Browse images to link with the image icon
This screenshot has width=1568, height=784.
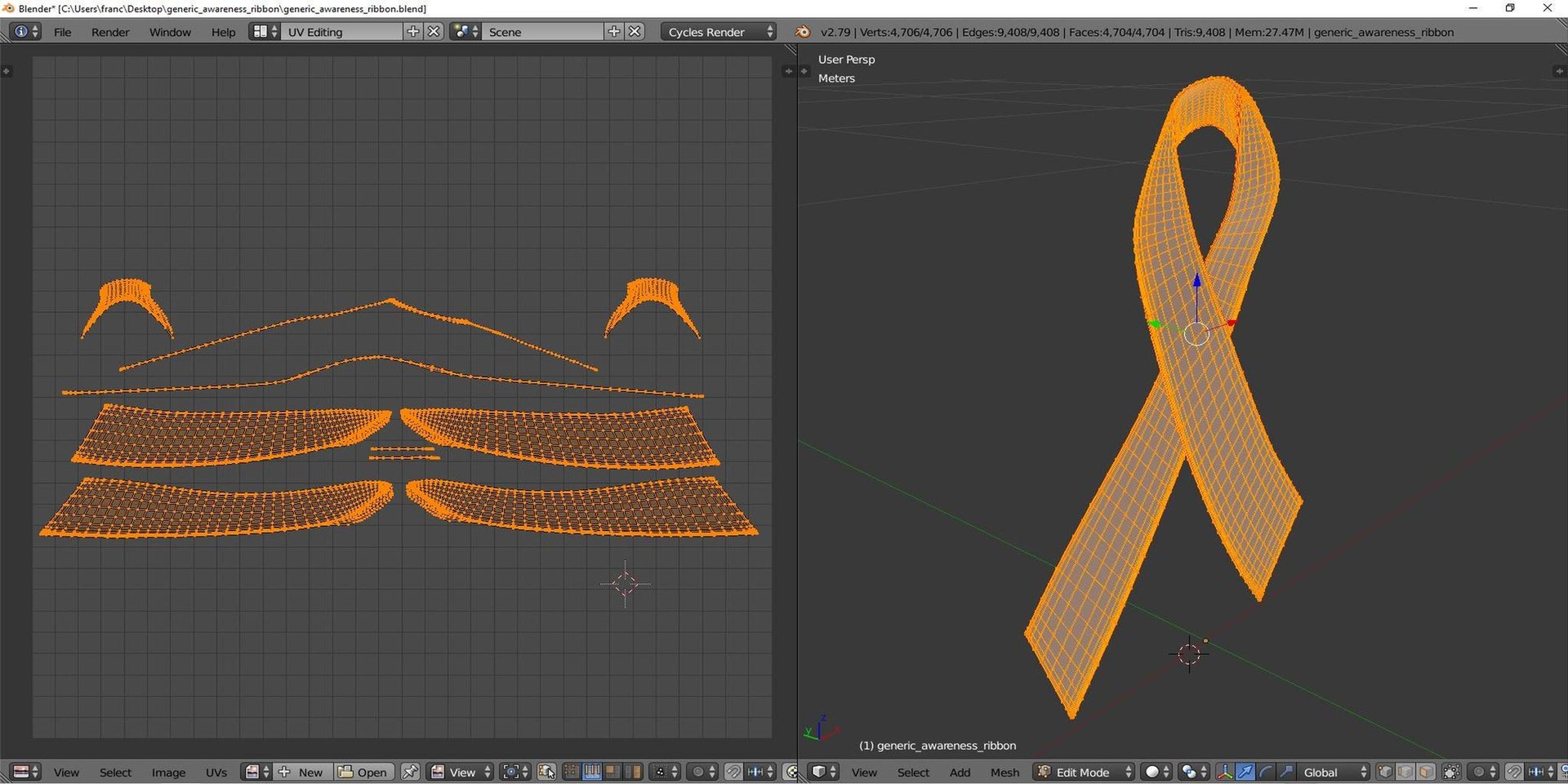click(x=256, y=772)
